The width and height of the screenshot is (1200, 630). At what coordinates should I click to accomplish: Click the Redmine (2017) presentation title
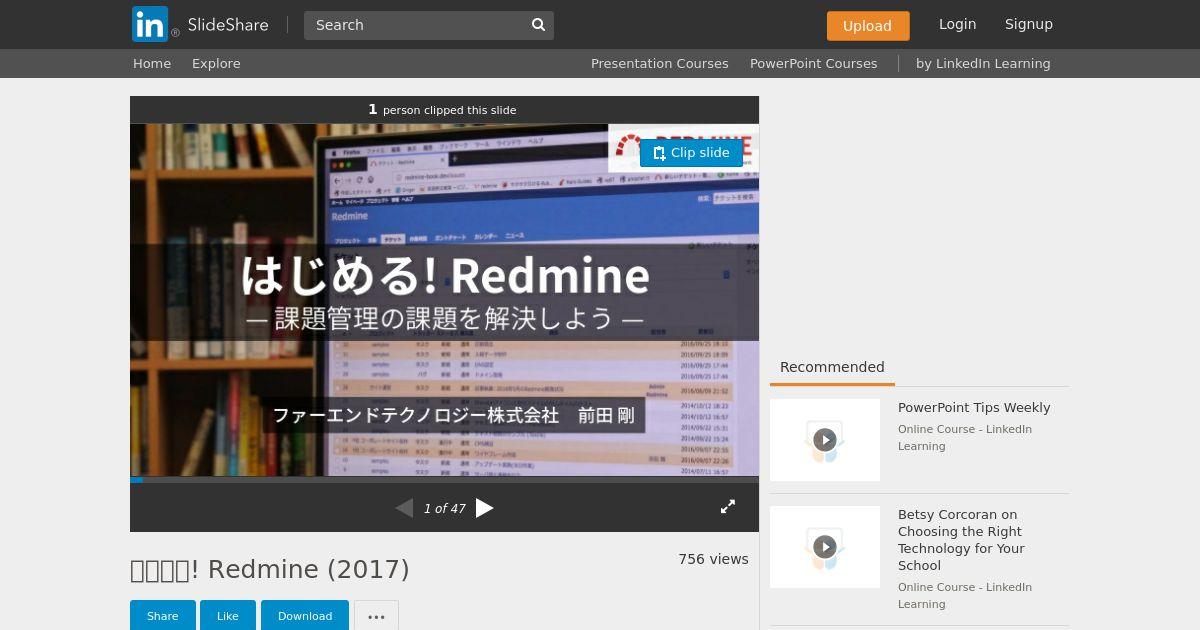(270, 569)
